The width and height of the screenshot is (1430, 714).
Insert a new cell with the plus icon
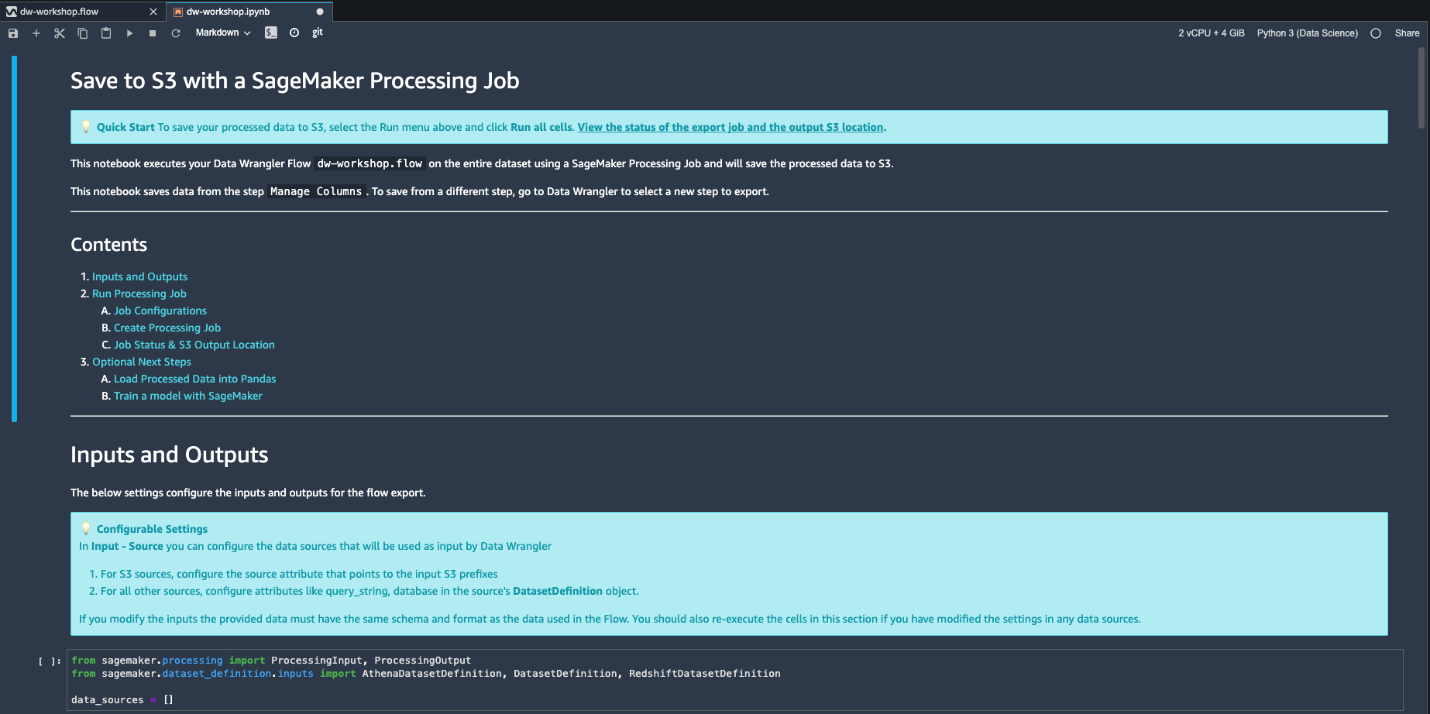(x=36, y=33)
